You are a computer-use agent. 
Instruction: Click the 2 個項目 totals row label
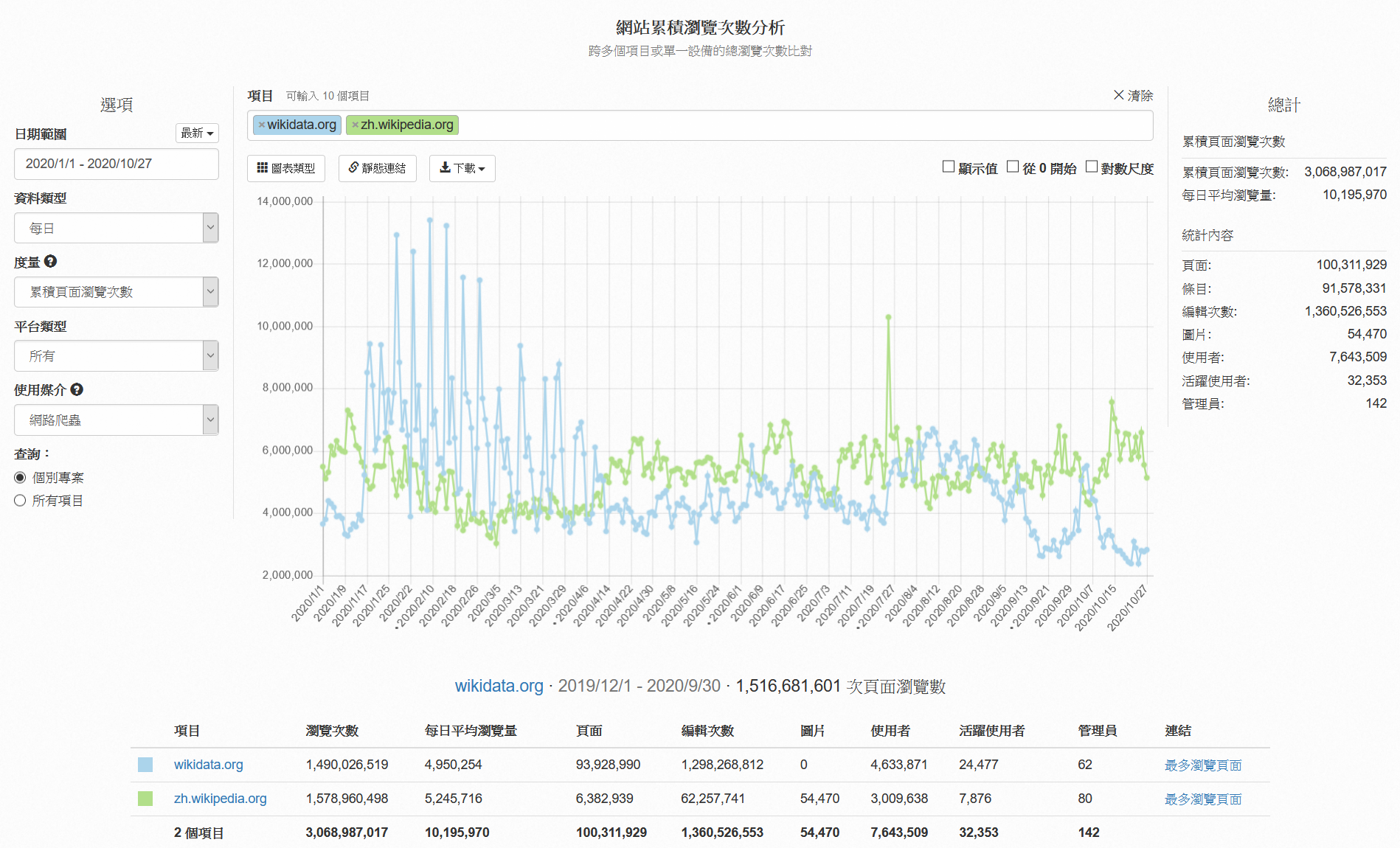click(x=199, y=833)
